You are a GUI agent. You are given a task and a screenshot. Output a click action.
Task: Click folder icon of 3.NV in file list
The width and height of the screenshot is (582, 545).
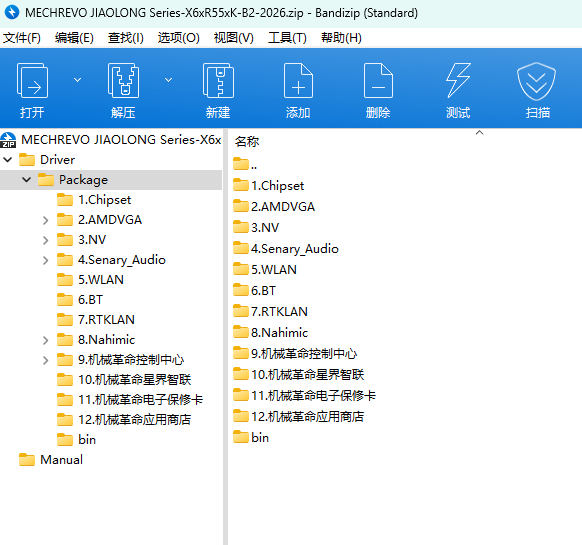pyautogui.click(x=241, y=227)
